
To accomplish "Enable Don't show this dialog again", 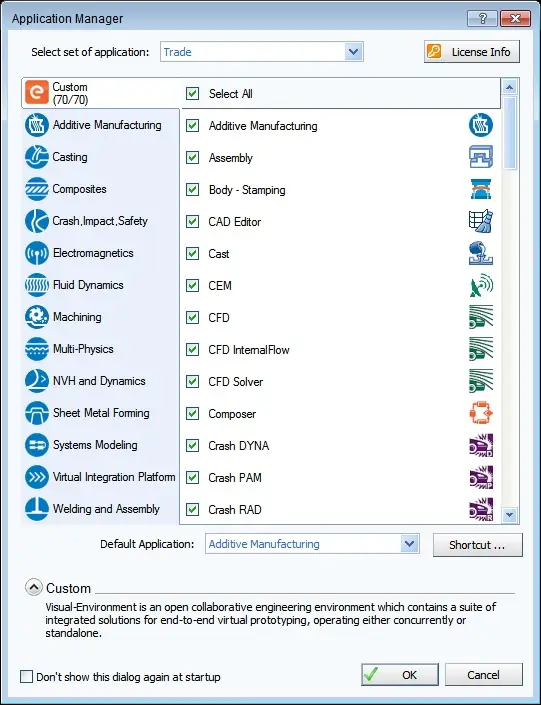I will point(27,676).
